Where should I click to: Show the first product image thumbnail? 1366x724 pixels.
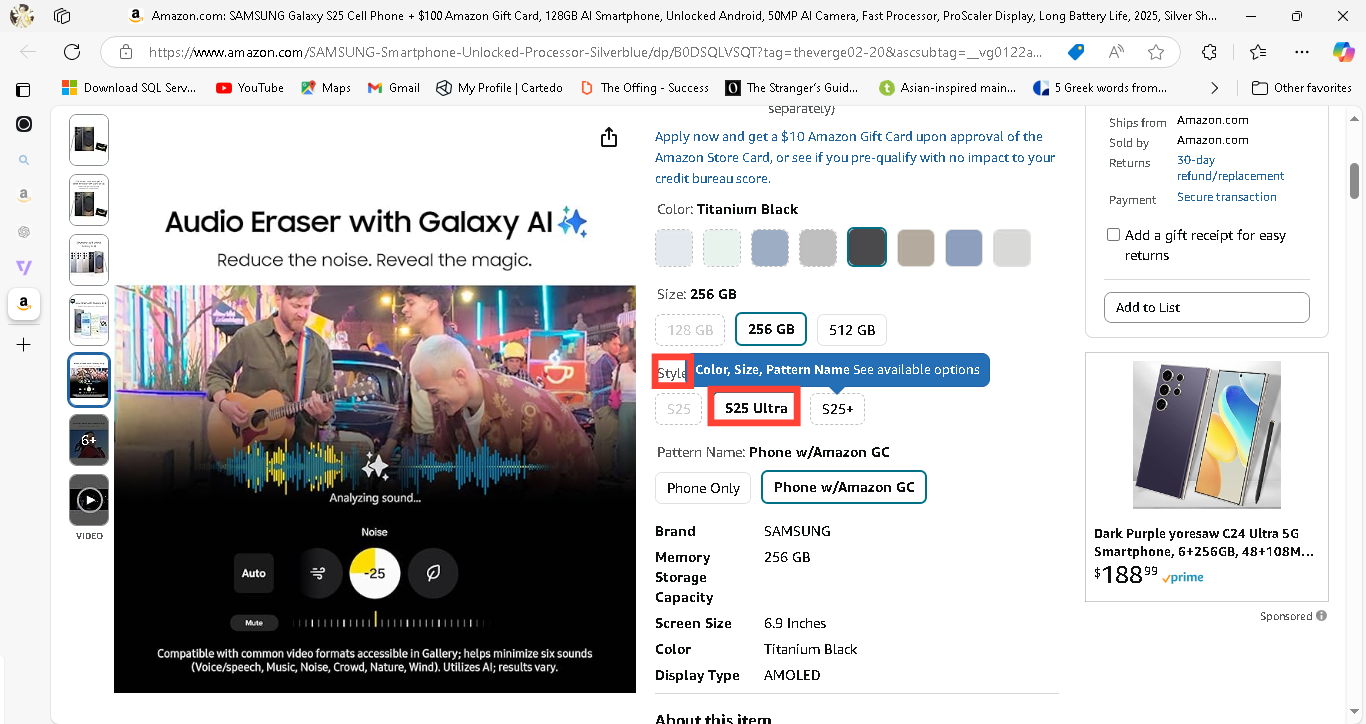point(89,140)
